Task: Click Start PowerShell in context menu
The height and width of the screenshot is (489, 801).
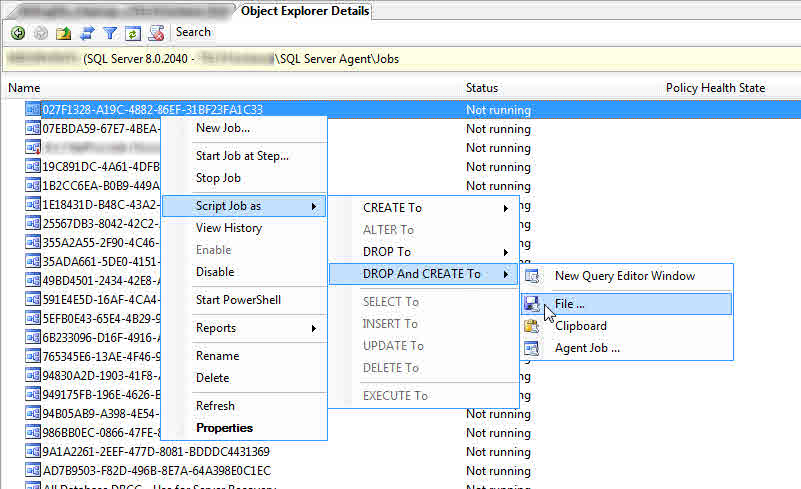Action: point(238,300)
